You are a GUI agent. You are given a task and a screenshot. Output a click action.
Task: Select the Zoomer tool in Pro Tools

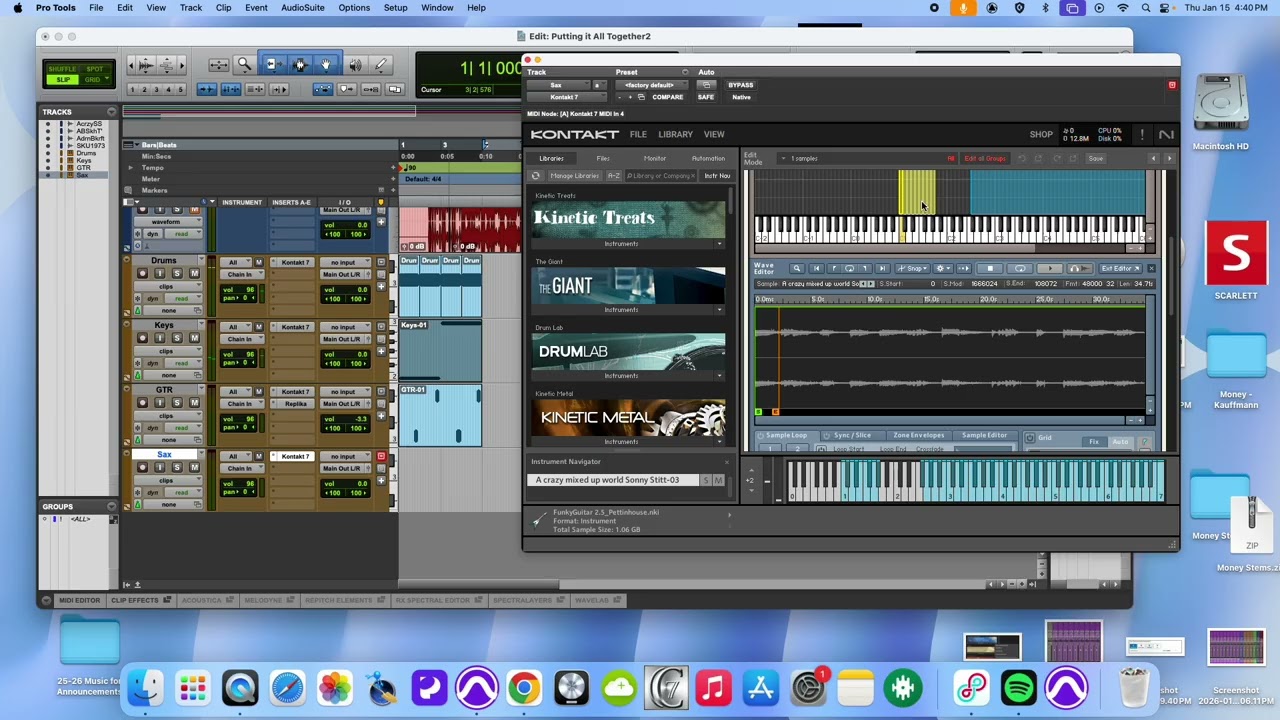pos(244,65)
